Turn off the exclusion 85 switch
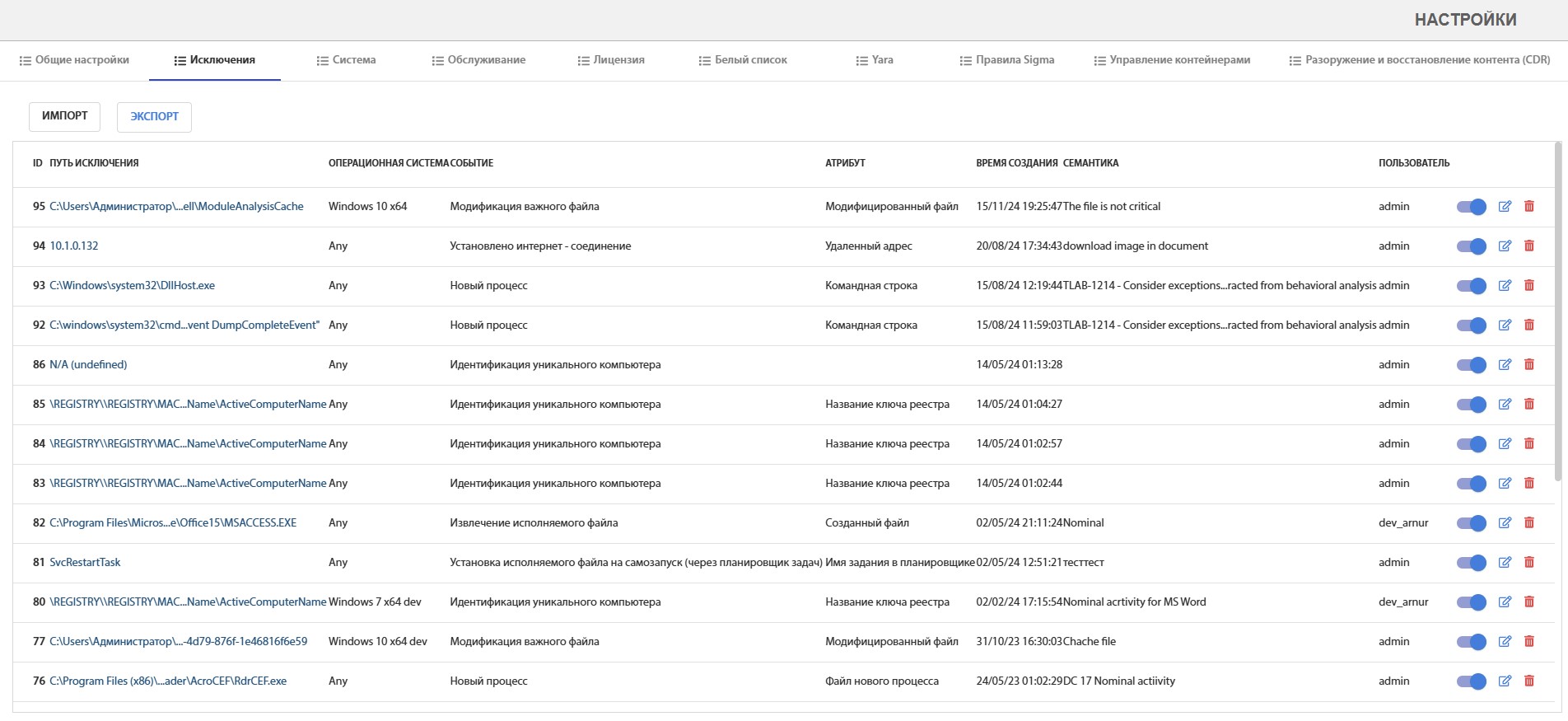The height and width of the screenshot is (721, 1568). coord(1472,405)
